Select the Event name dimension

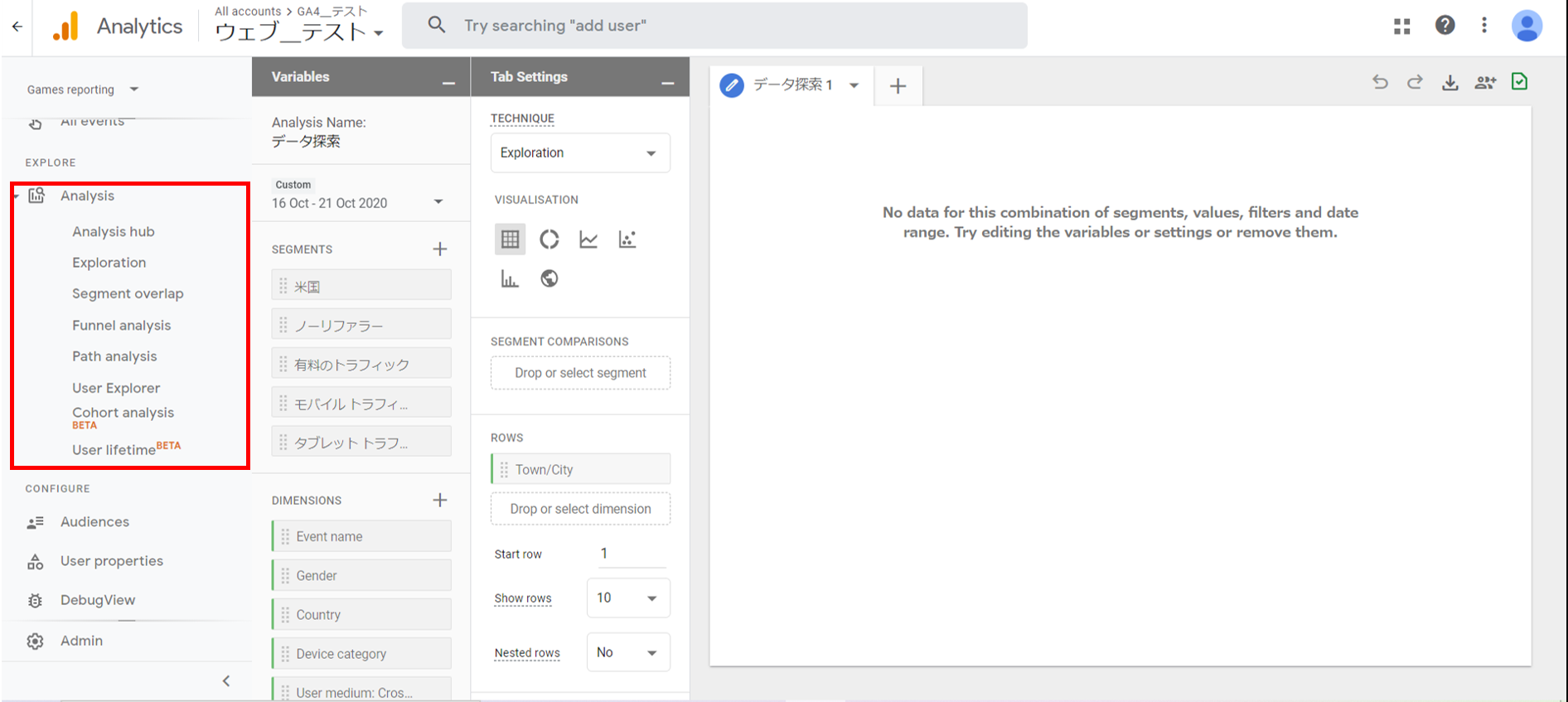point(361,536)
